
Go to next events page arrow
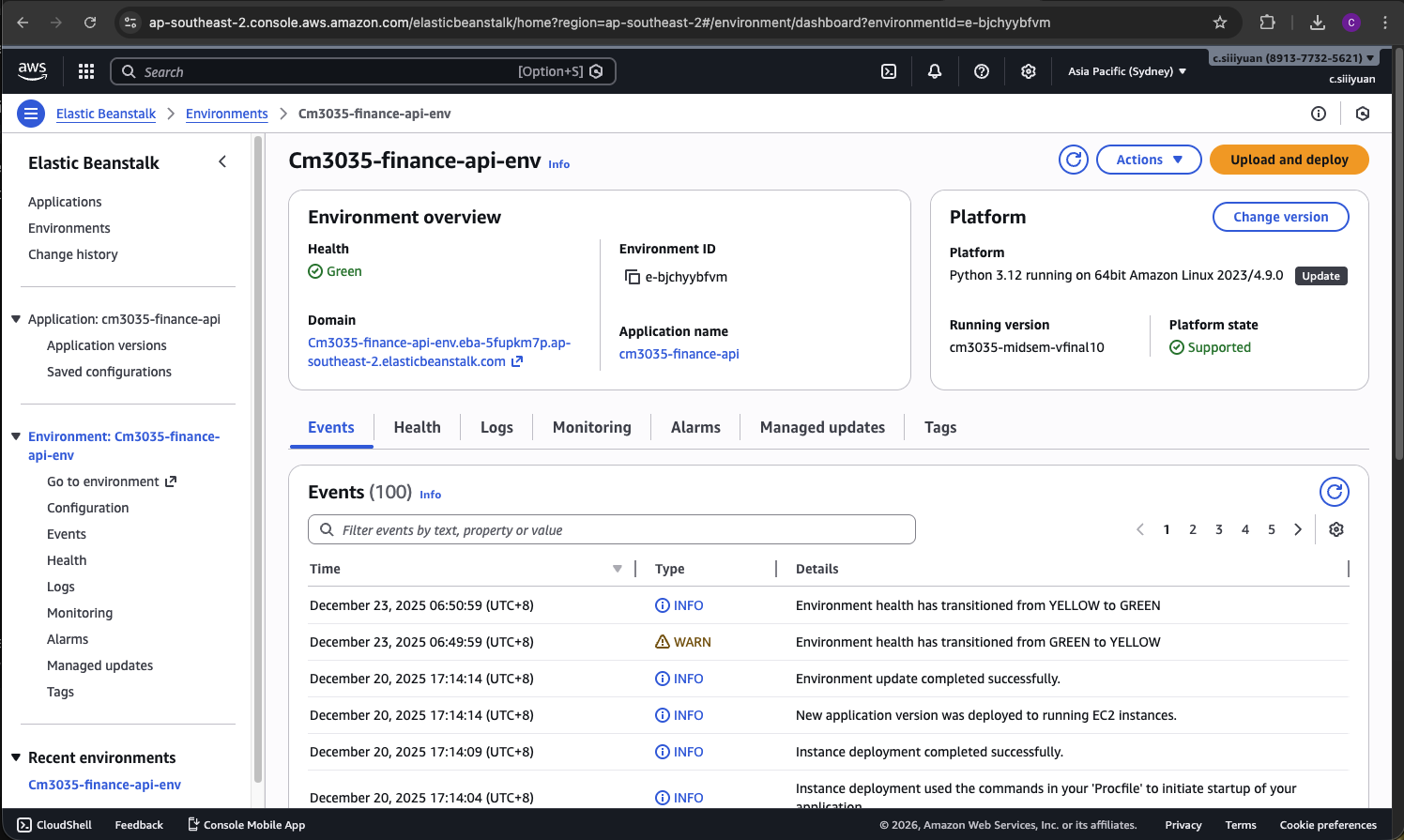1298,529
